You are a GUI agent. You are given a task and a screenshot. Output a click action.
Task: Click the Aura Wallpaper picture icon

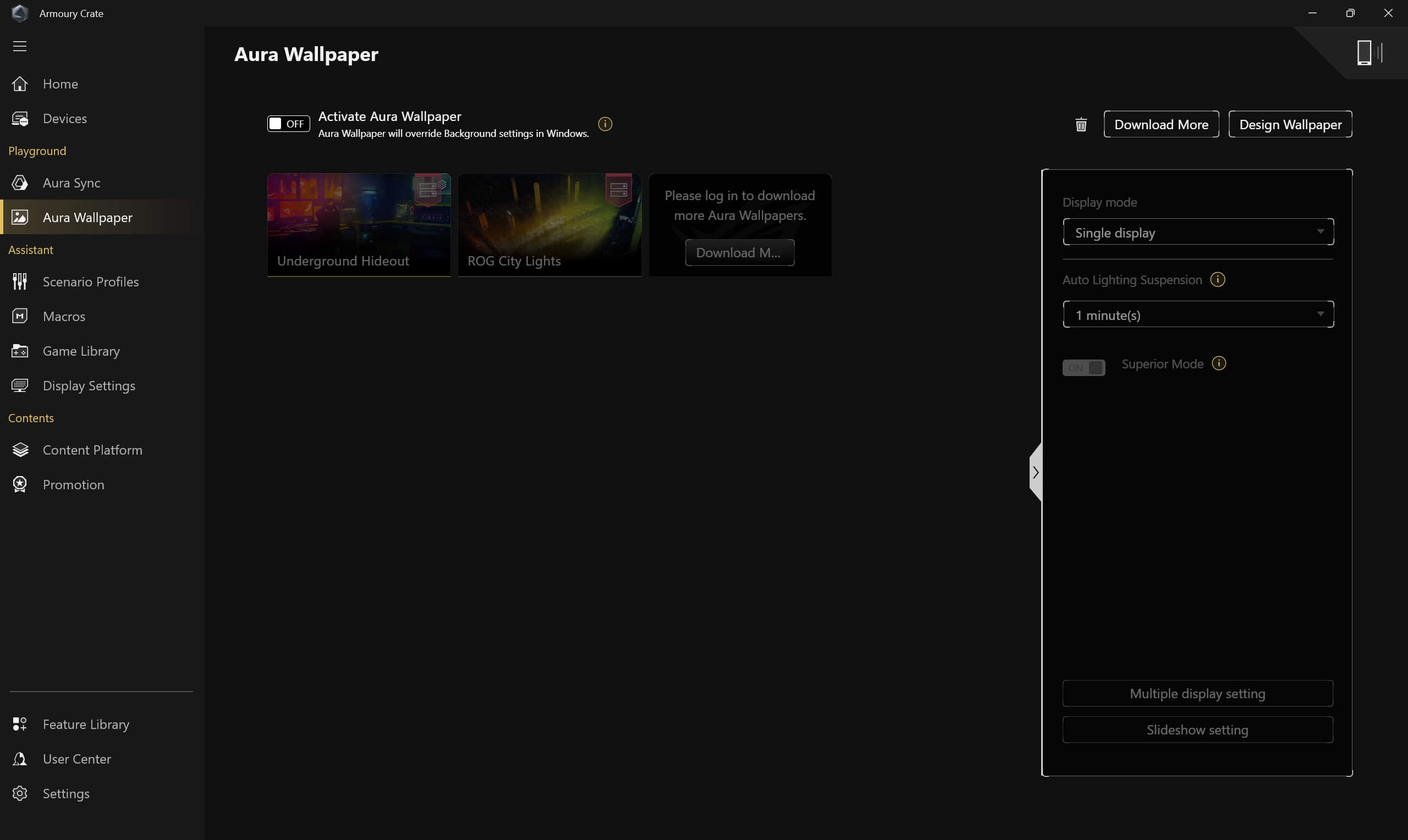[20, 217]
